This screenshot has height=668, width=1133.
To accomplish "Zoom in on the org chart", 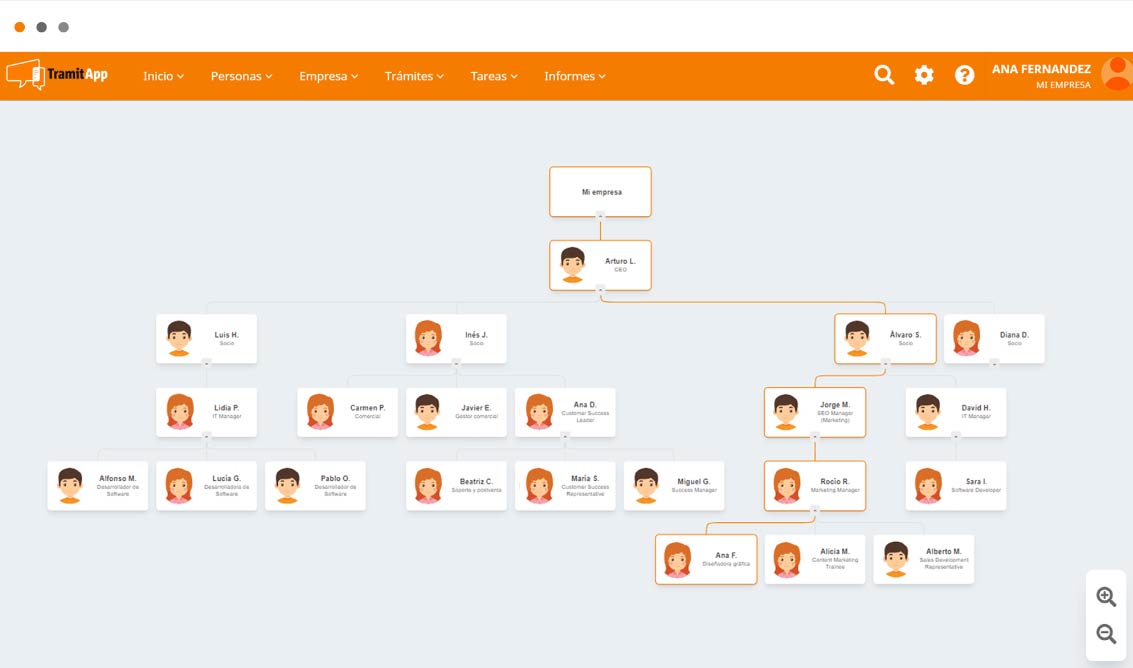I will click(x=1106, y=597).
